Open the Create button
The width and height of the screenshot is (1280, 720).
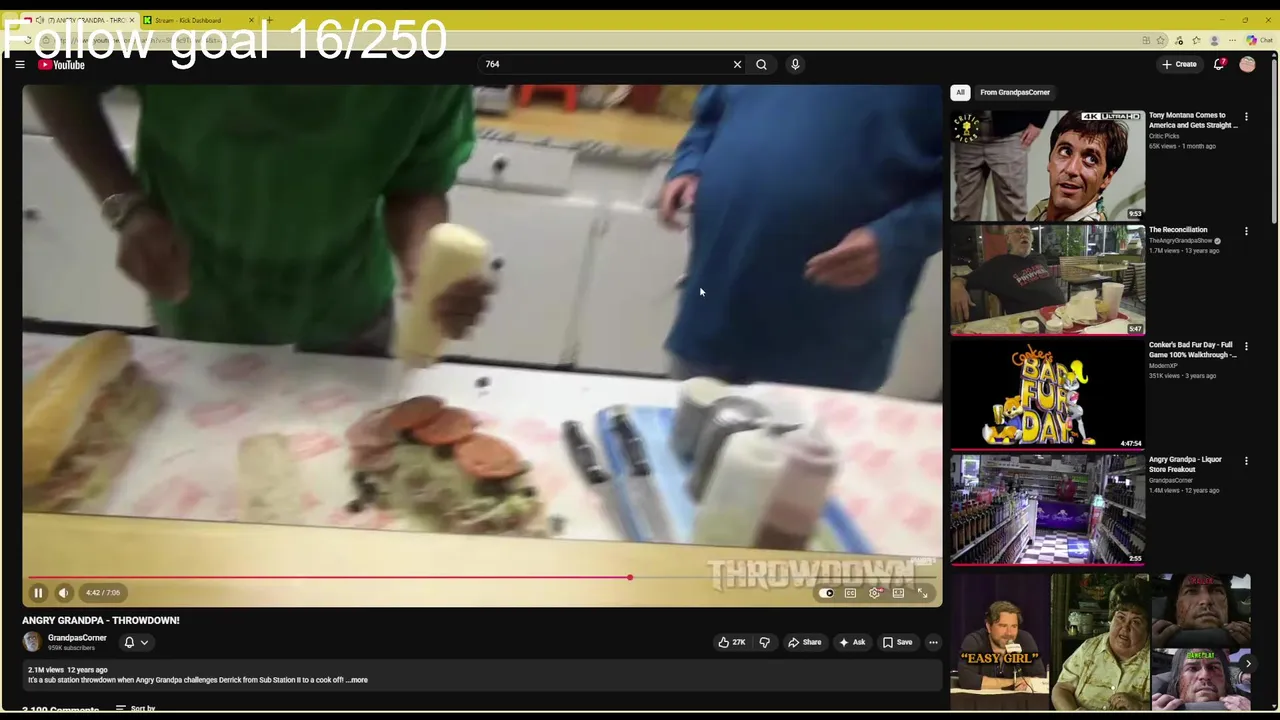pos(1179,64)
